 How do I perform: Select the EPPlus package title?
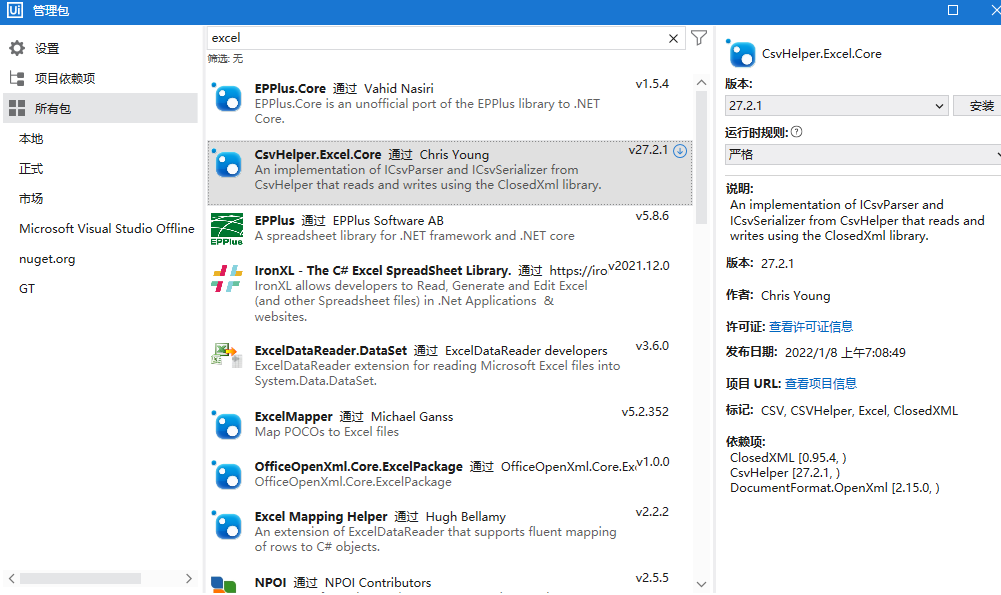pyautogui.click(x=275, y=220)
